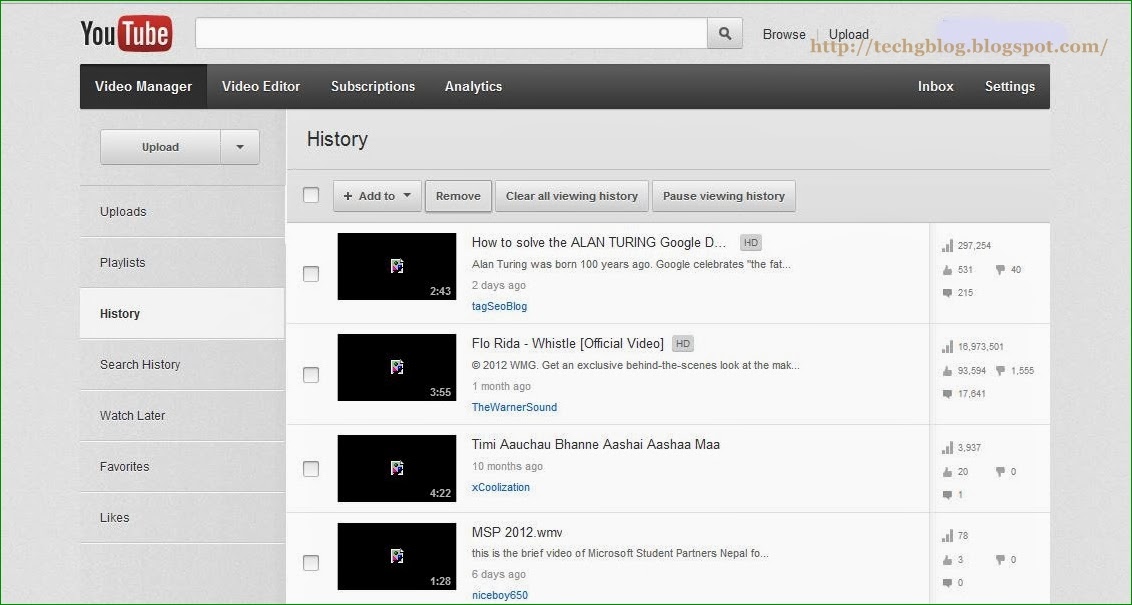Check the Flo Rida Whistle video
This screenshot has width=1132, height=605.
coord(311,375)
